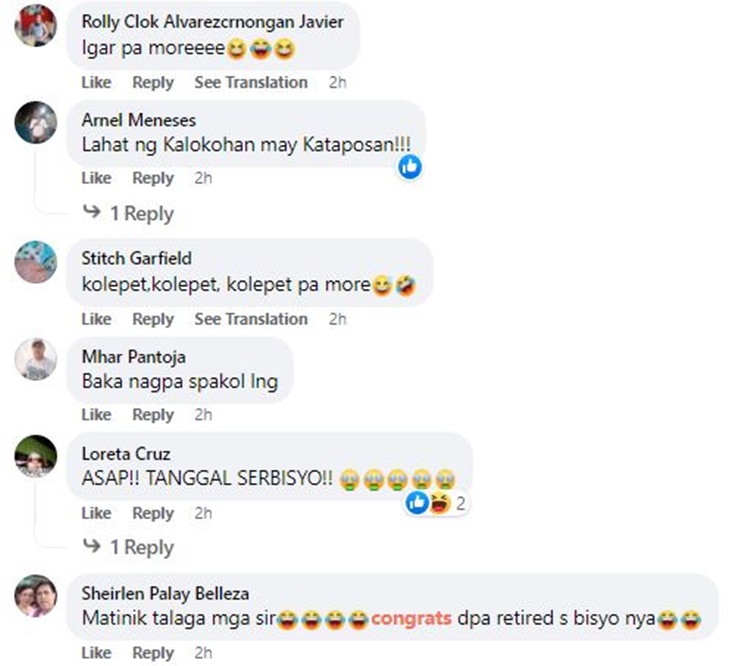The height and width of the screenshot is (666, 750).
Task: Click Loreta Cruz's profile avatar
Action: coord(36,456)
